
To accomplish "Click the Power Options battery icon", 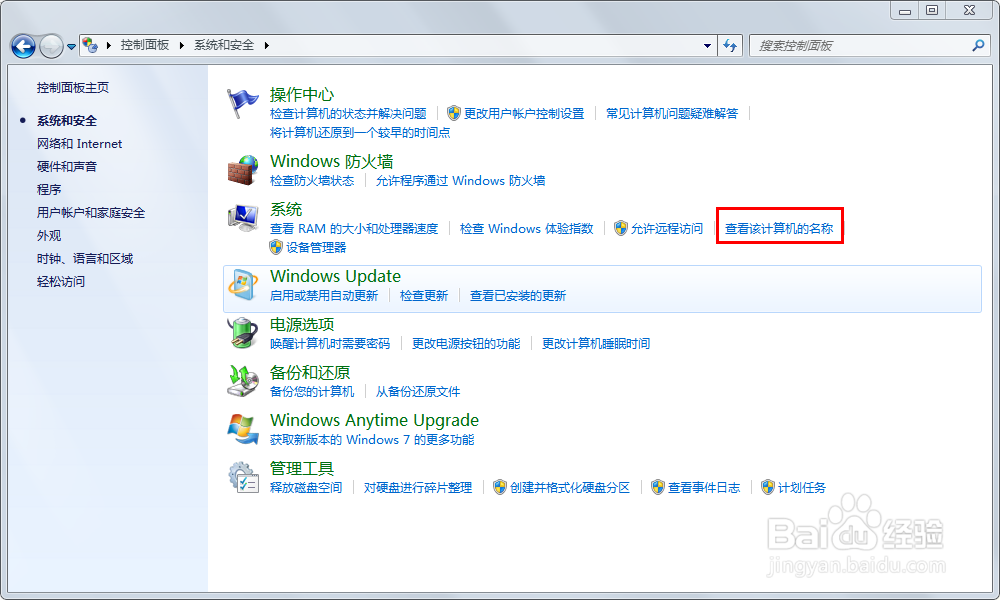I will (x=242, y=333).
